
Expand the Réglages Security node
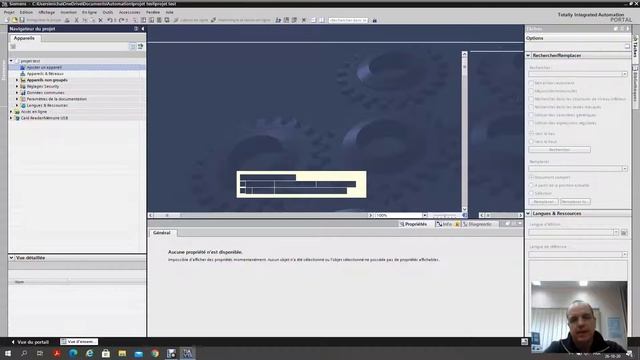(x=17, y=87)
